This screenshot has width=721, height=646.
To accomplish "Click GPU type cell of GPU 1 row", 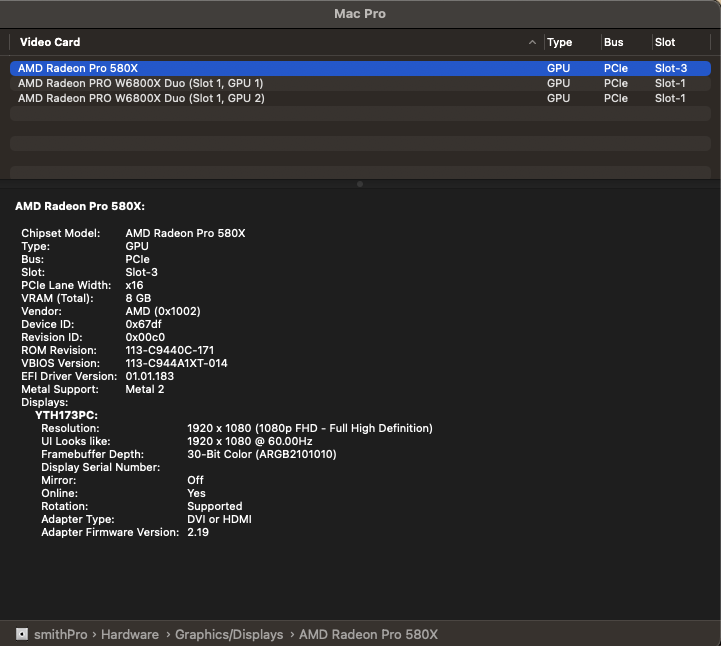I will pyautogui.click(x=558, y=83).
